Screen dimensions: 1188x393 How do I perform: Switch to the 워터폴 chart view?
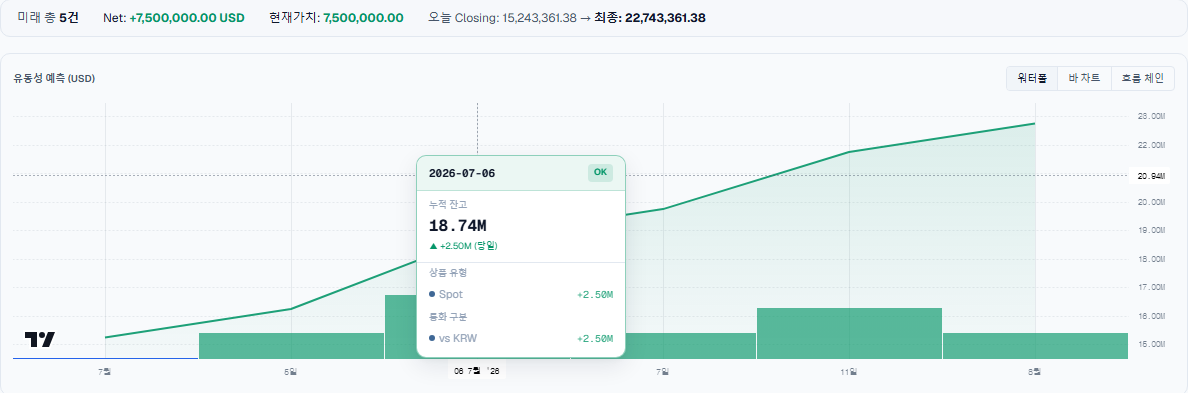pyautogui.click(x=1032, y=78)
